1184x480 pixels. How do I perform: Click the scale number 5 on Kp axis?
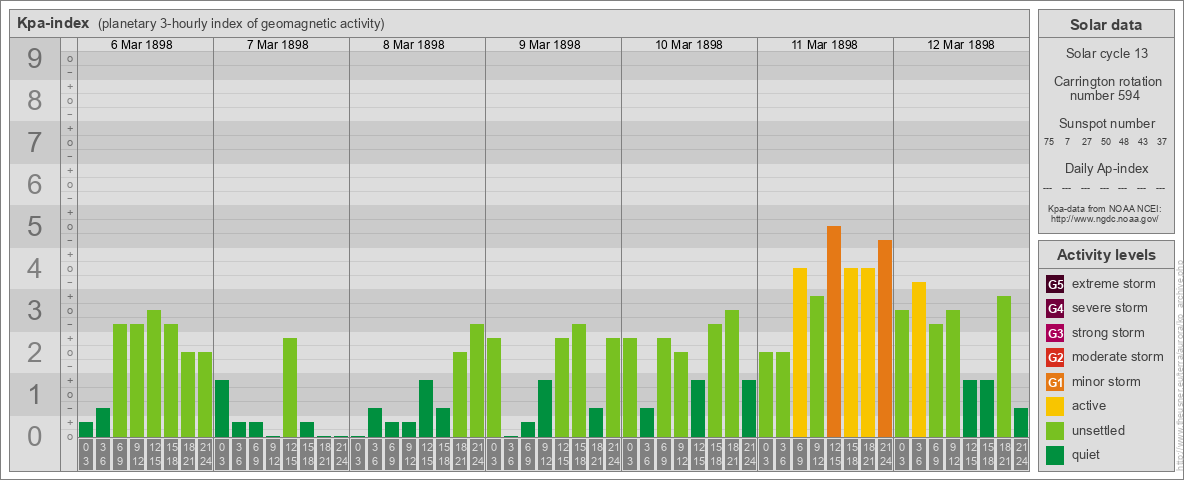[35, 226]
